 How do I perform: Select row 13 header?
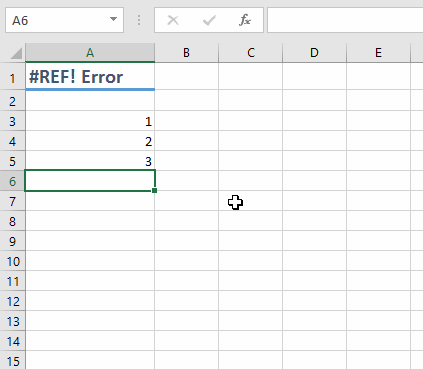click(13, 321)
